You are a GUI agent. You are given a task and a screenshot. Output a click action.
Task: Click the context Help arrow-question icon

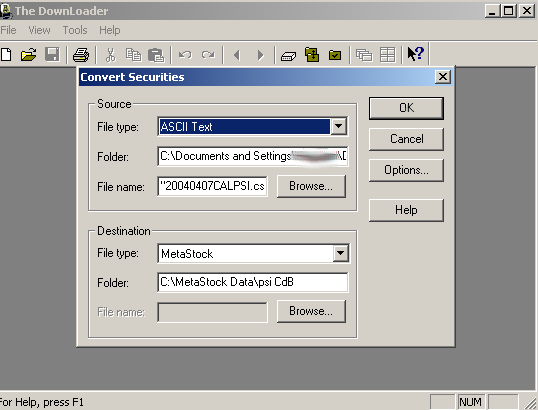pos(416,55)
